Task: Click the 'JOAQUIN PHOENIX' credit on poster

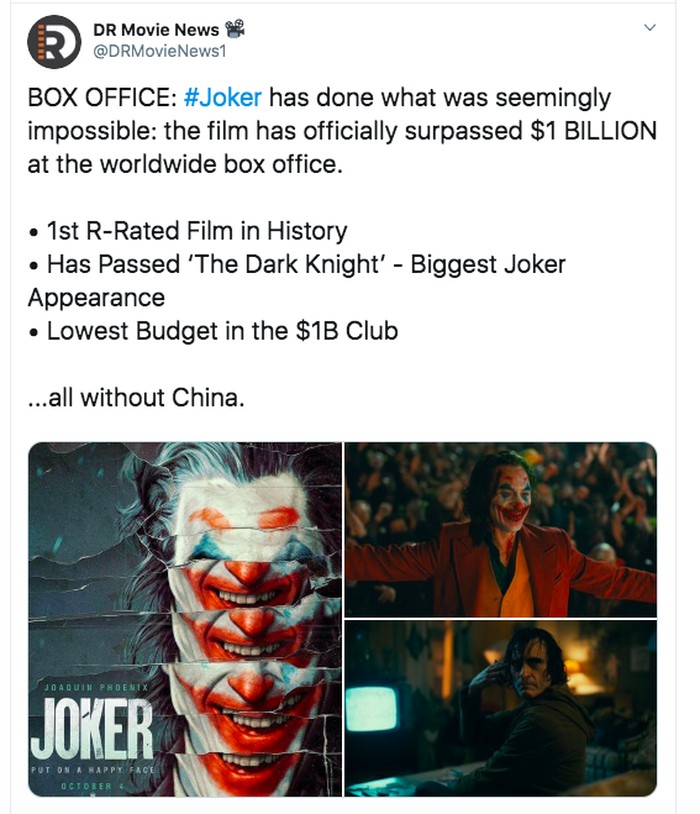Action: click(96, 687)
